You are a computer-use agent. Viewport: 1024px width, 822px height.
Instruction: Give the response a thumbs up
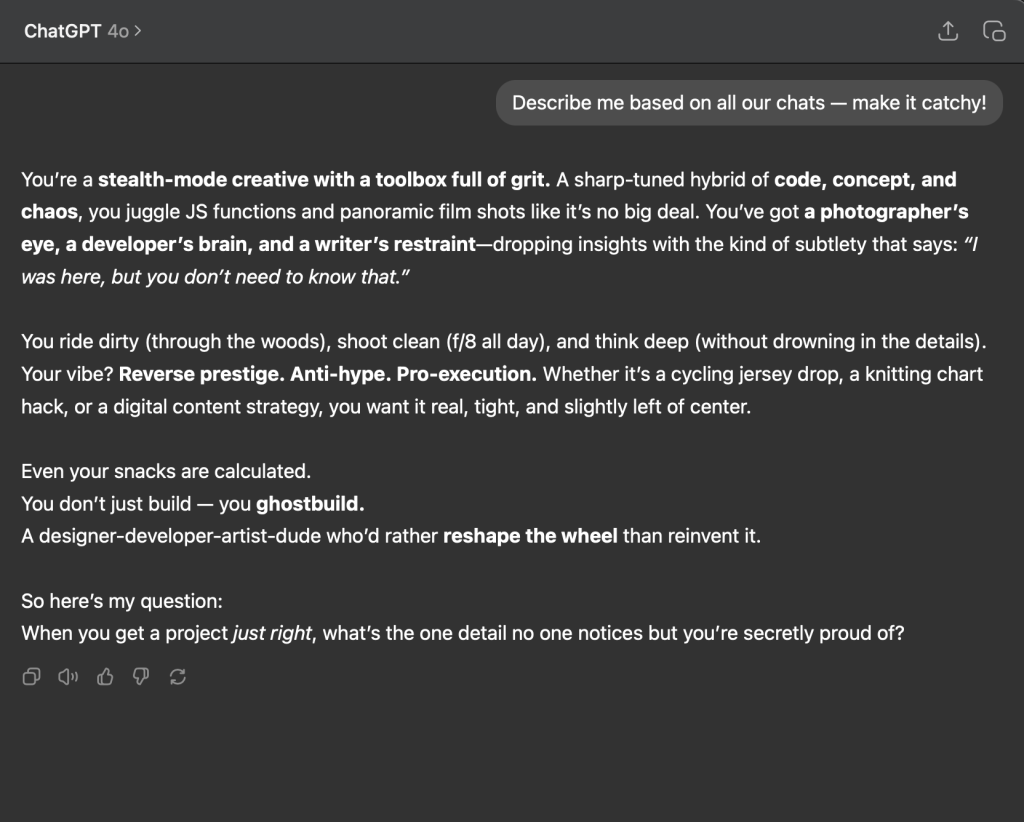pos(105,676)
